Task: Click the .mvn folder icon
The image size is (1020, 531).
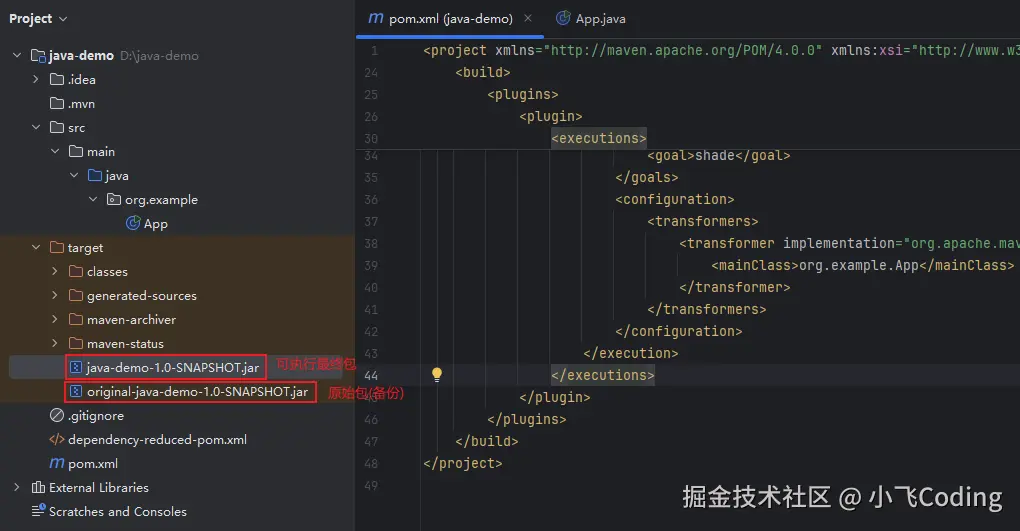Action: tap(57, 103)
